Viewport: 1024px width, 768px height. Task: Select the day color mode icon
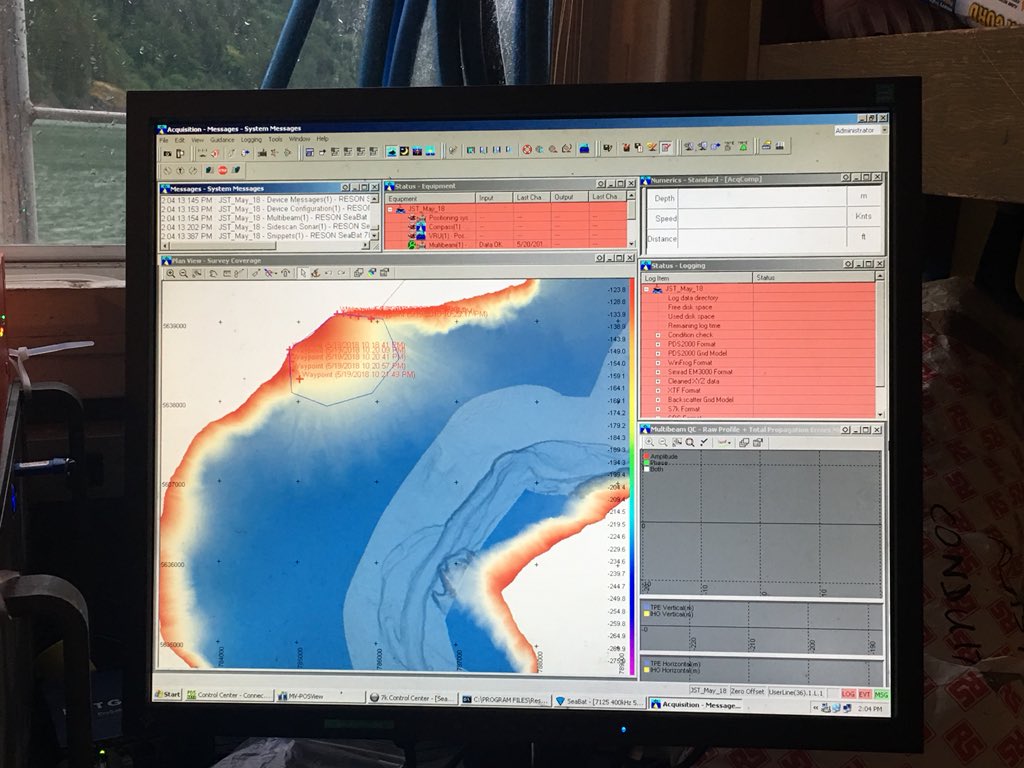(391, 152)
